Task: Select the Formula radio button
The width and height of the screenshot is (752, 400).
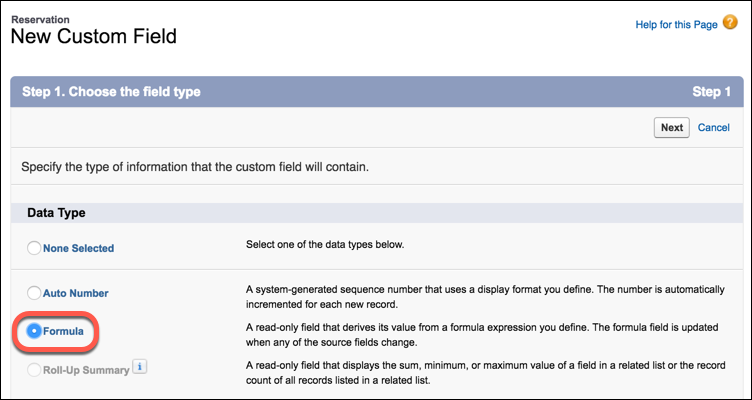Action: pos(34,331)
